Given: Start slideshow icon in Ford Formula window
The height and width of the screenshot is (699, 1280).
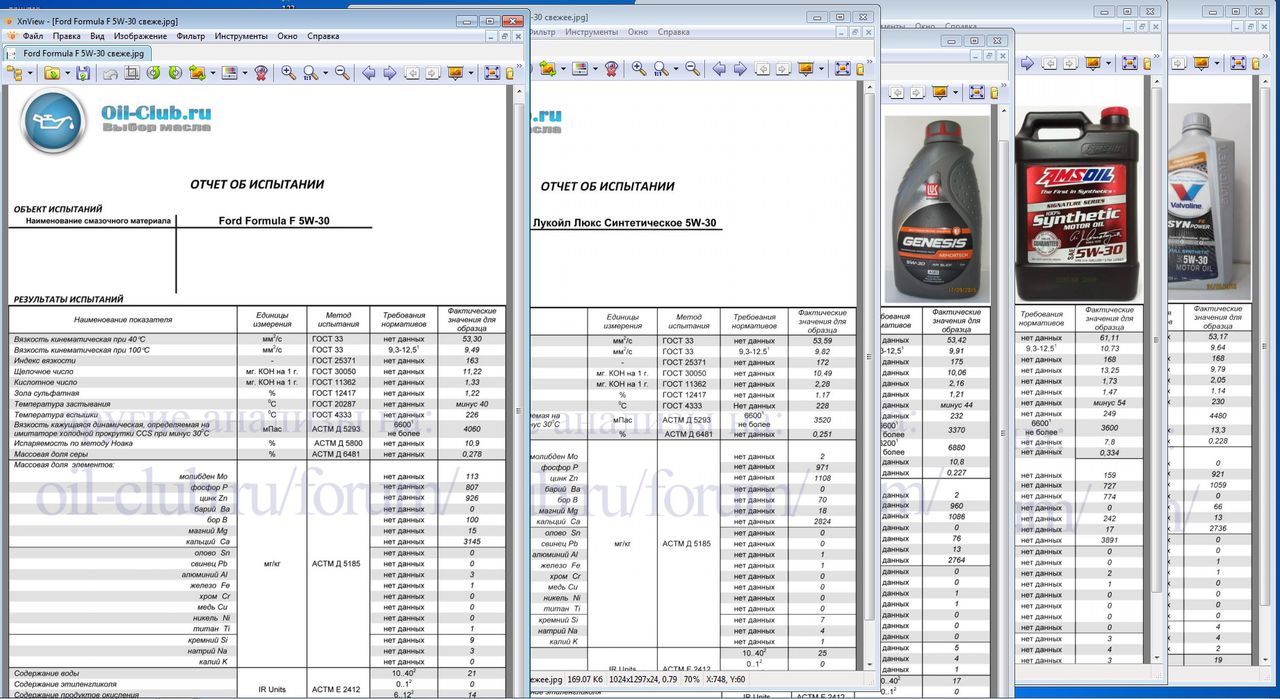Looking at the screenshot, I should pyautogui.click(x=455, y=73).
